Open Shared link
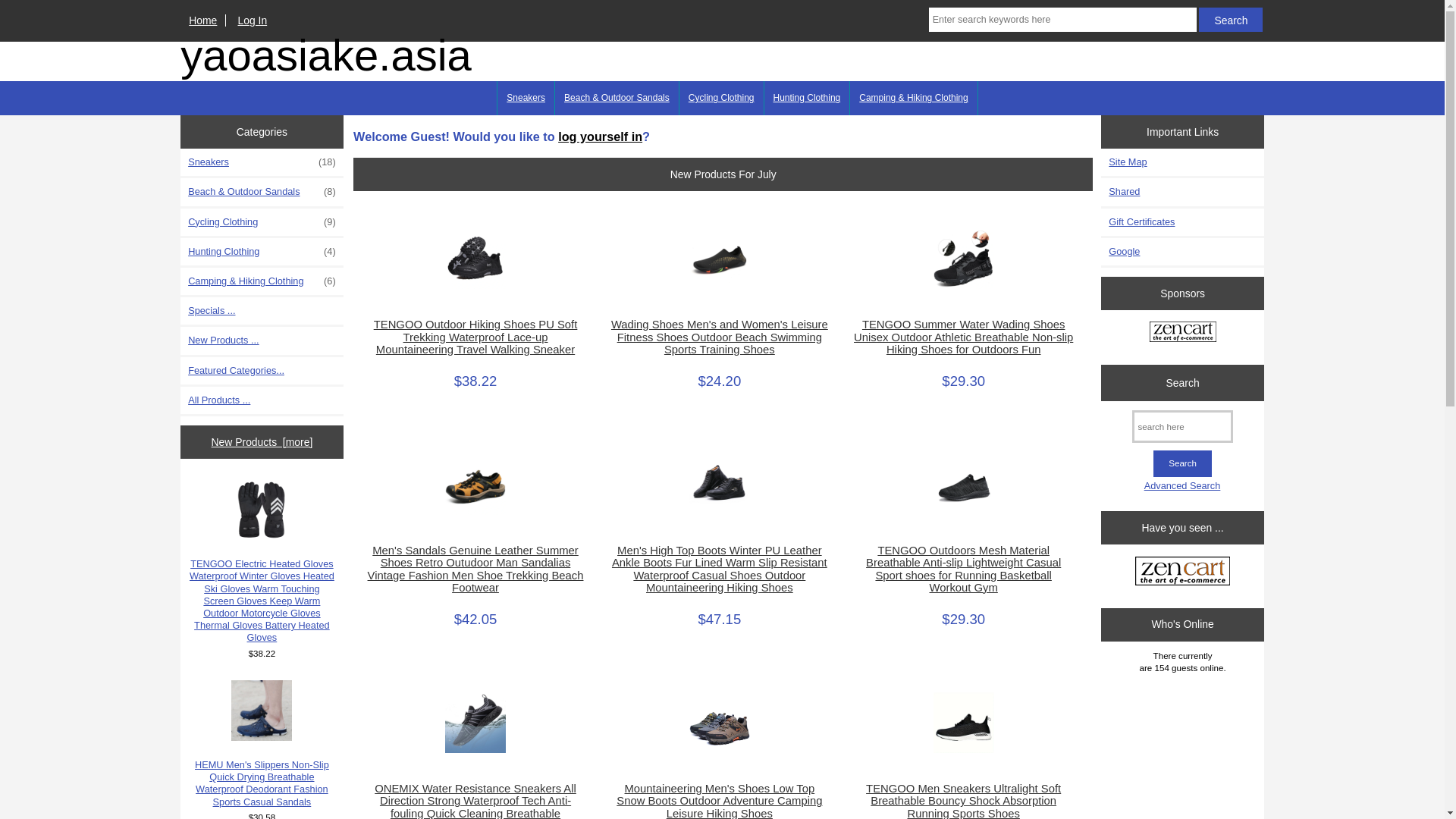1456x819 pixels. (1124, 192)
